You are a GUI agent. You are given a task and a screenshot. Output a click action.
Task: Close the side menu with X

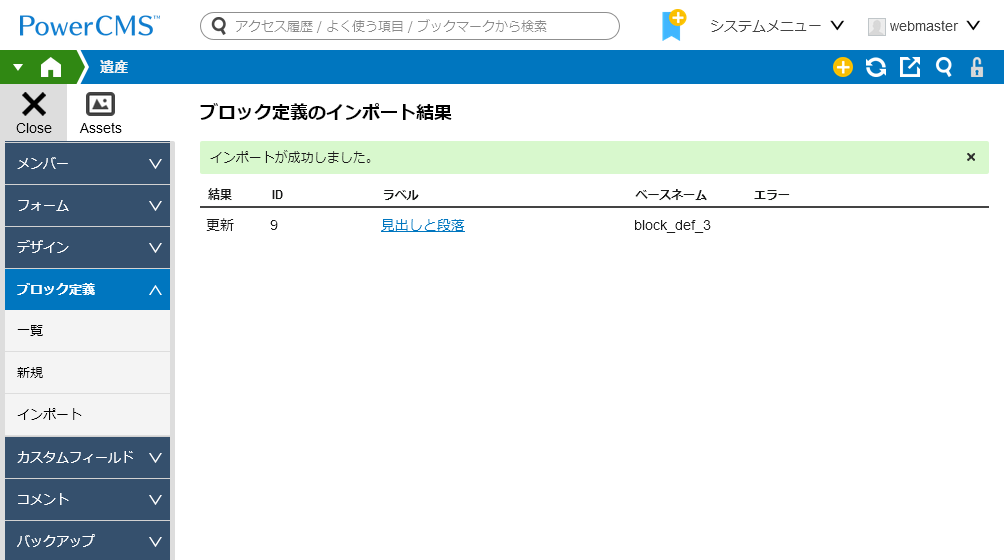tap(33, 113)
